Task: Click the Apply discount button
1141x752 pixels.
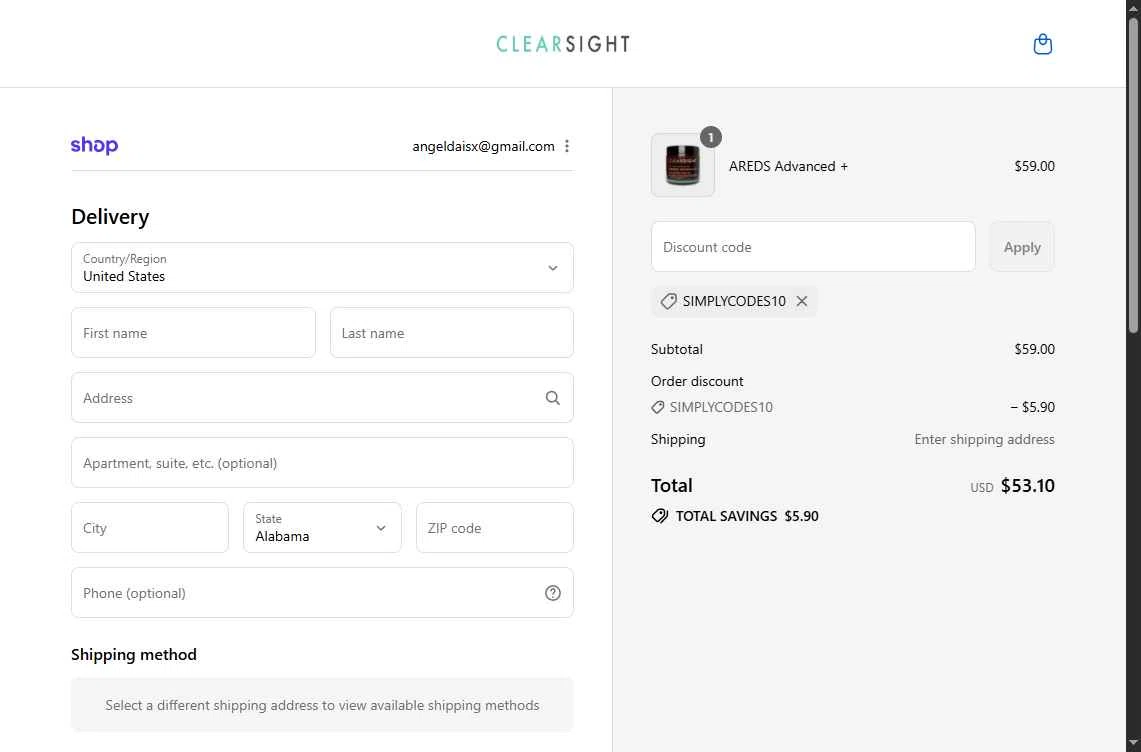Action: coord(1022,247)
